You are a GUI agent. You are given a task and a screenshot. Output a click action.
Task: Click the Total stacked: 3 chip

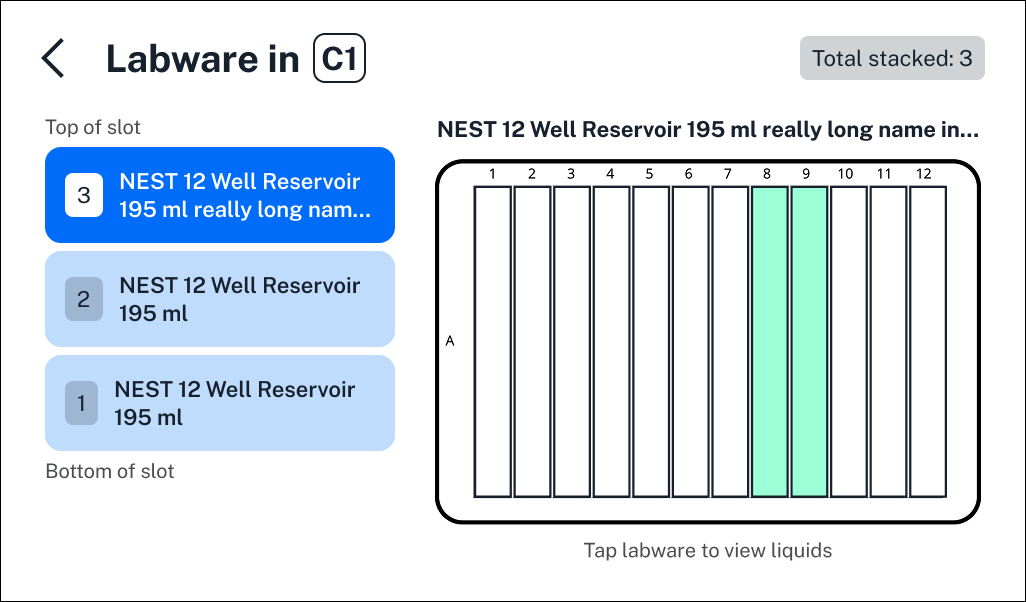click(892, 58)
